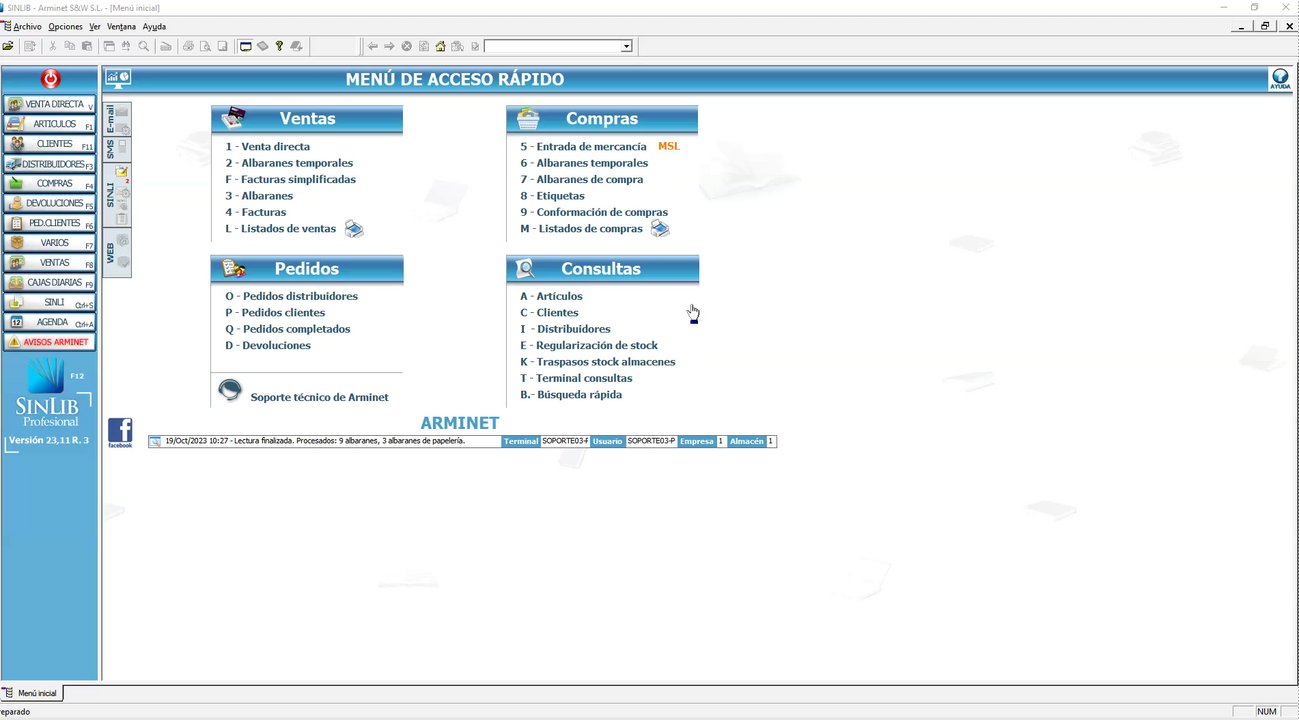Viewport: 1299px width, 720px height.
Task: Open 8 - Etiquetas link
Action: [552, 196]
